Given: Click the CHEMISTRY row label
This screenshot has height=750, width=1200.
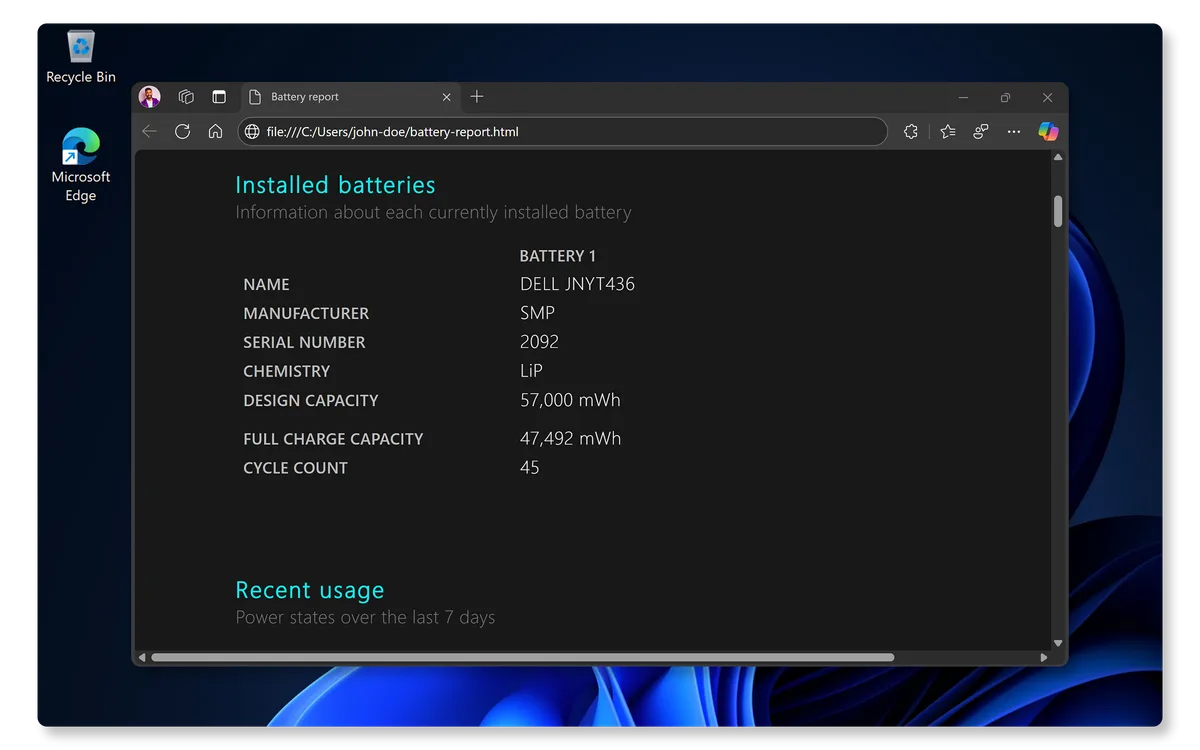Looking at the screenshot, I should (x=286, y=372).
